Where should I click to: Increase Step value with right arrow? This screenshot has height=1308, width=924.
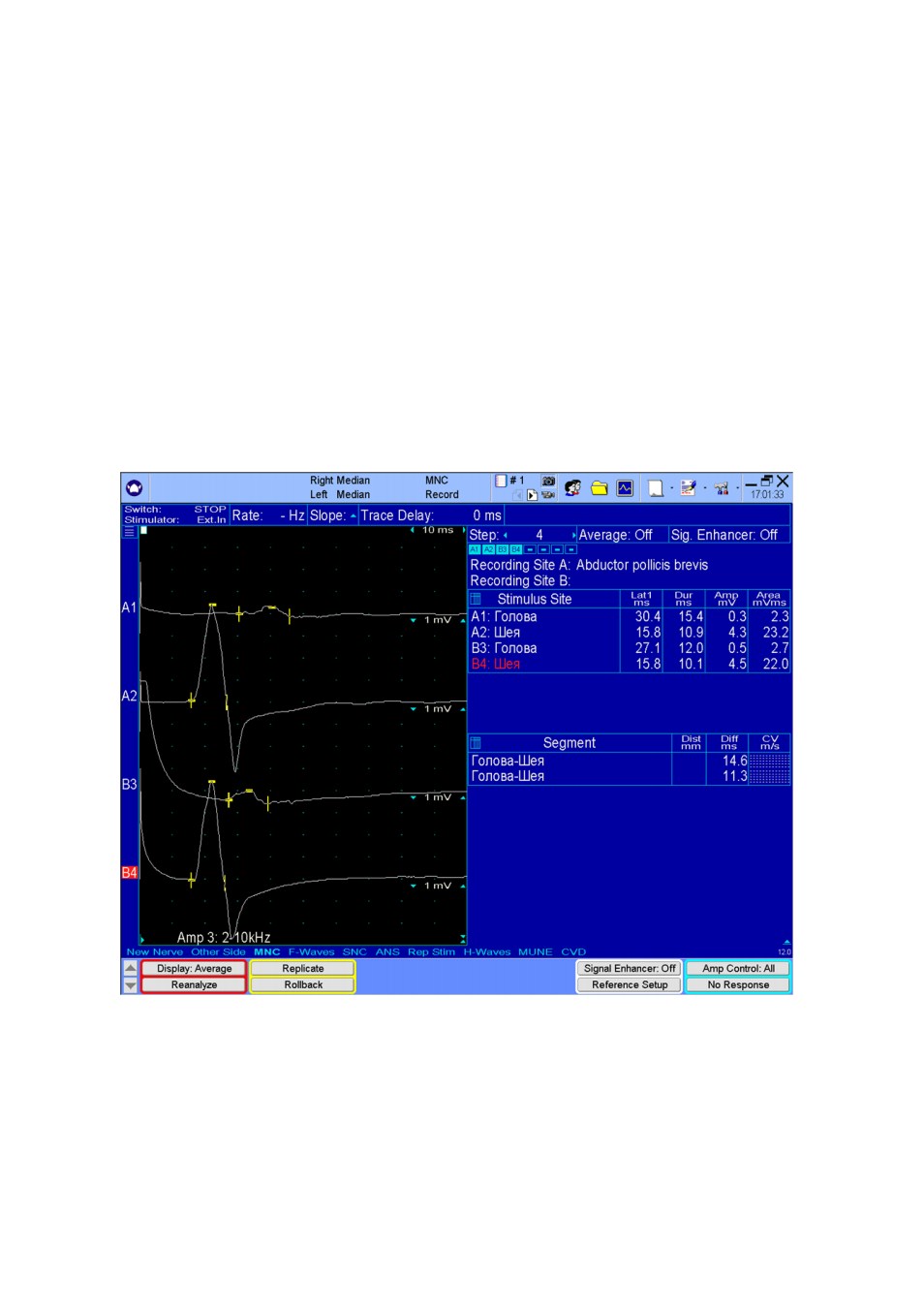[x=574, y=535]
